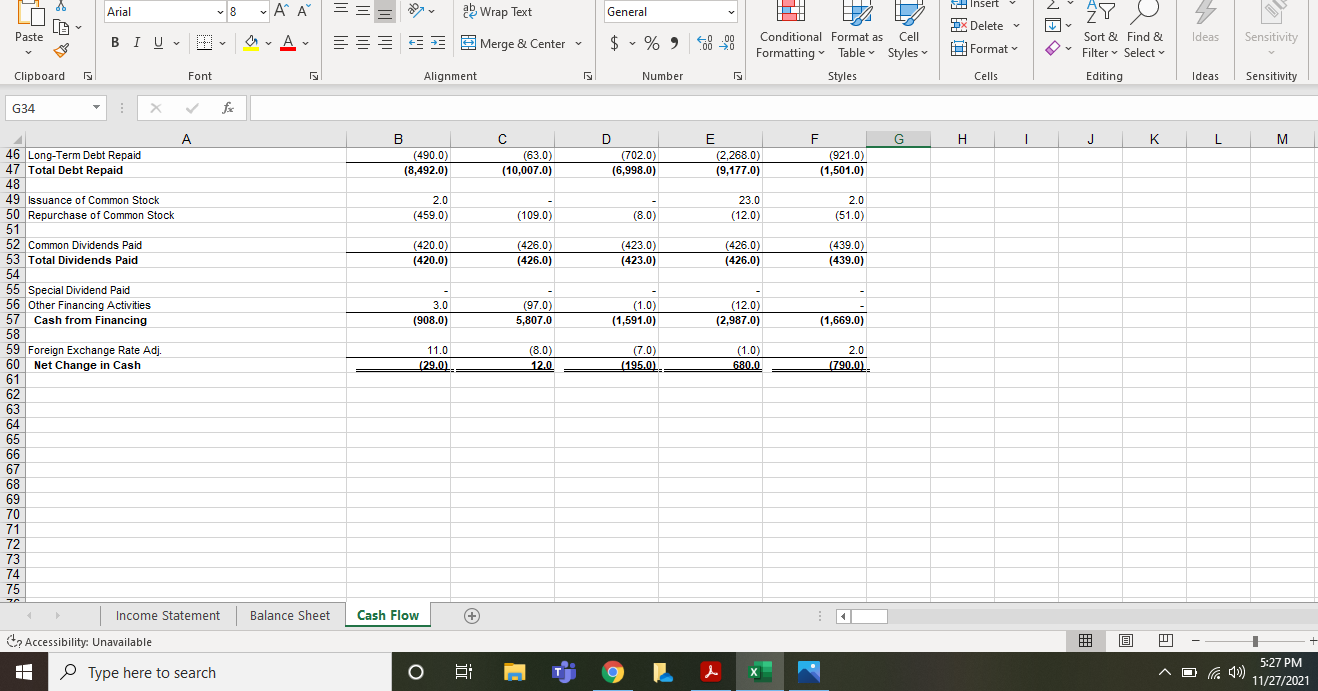Click the Comma Style icon

674,44
